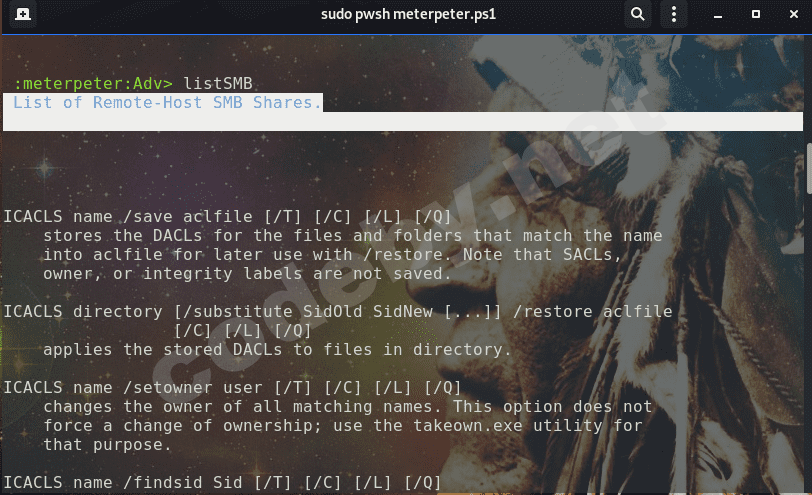Click the word 'takeown.exe' in the output
The image size is (812, 495).
468,426
